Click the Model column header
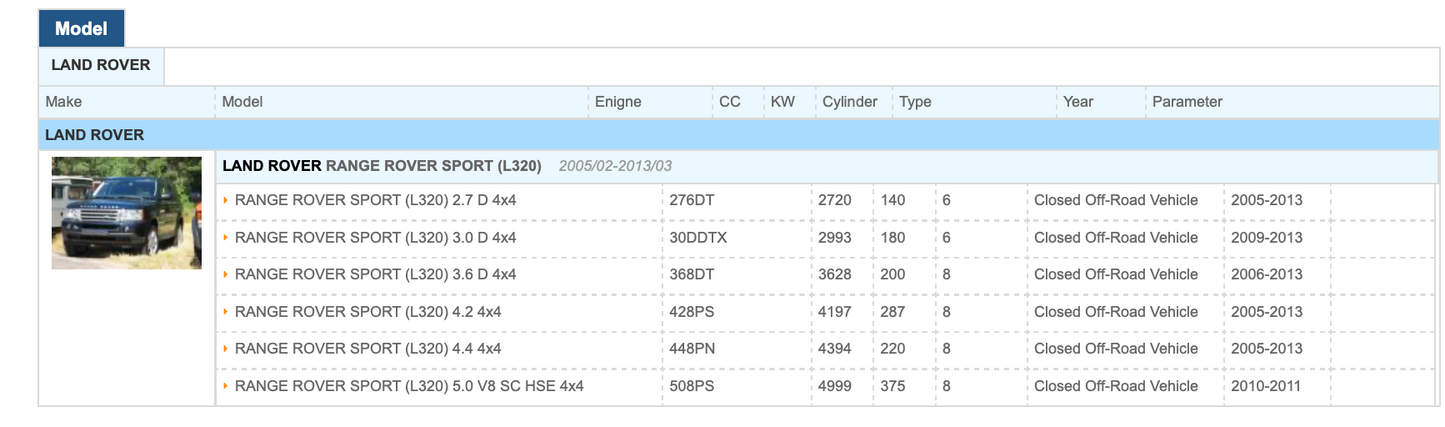Screen dimensions: 1445x427 tap(242, 102)
